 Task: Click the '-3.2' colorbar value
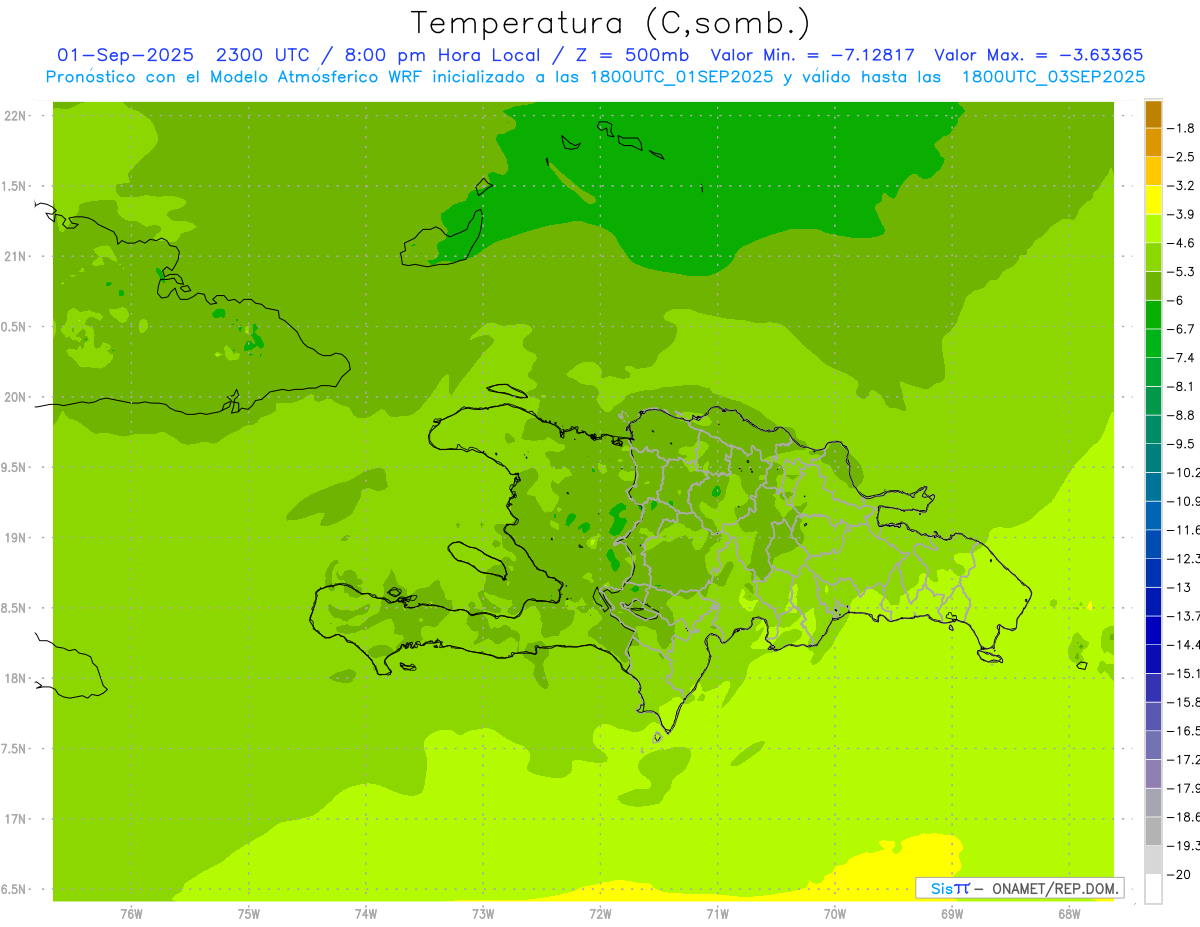click(1181, 186)
